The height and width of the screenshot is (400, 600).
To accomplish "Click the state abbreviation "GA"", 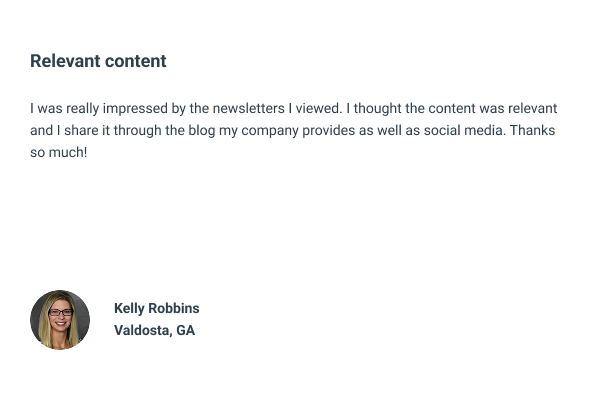I will point(185,330).
